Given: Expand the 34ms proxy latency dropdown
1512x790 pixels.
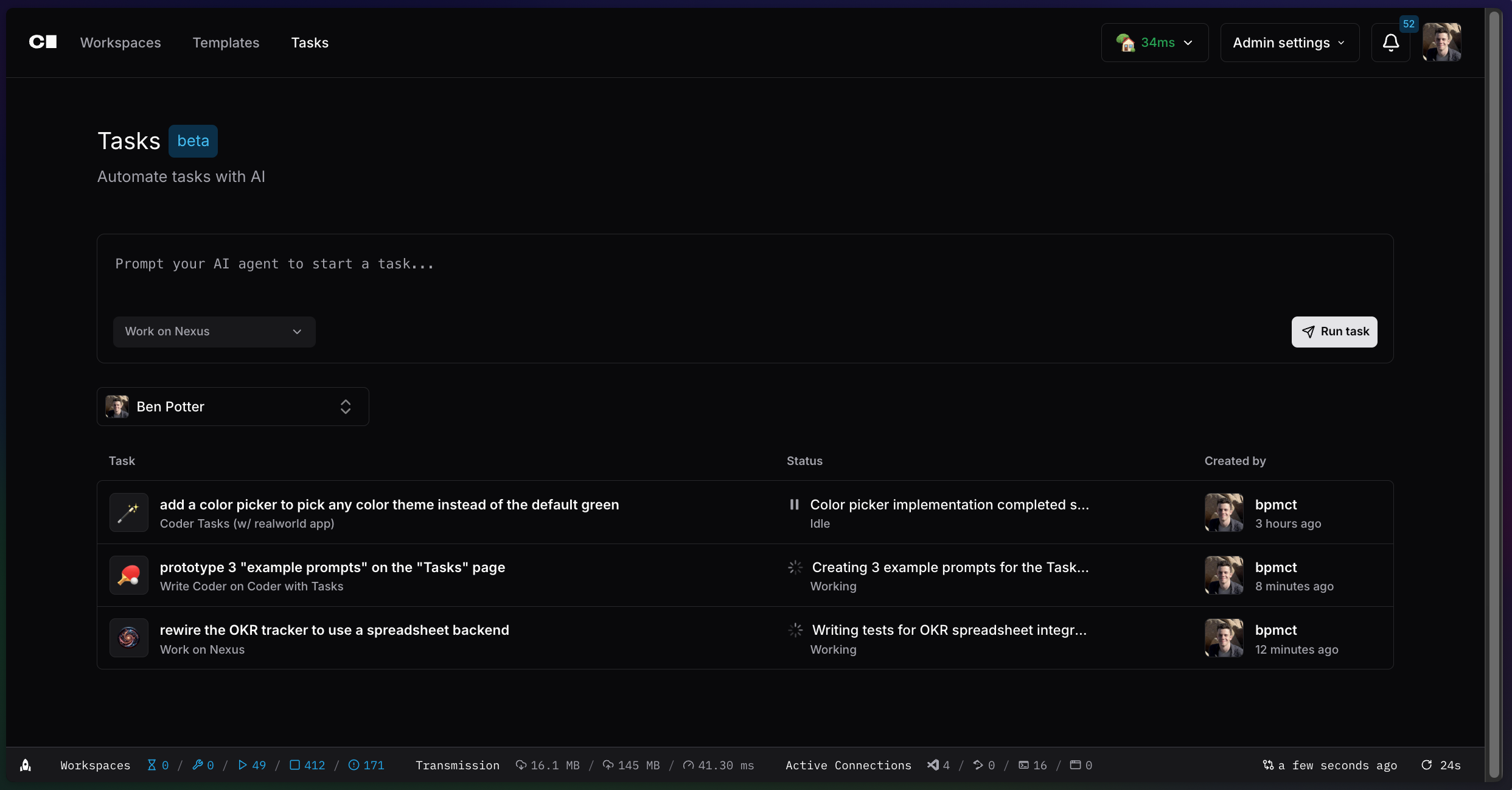Looking at the screenshot, I should point(1154,43).
